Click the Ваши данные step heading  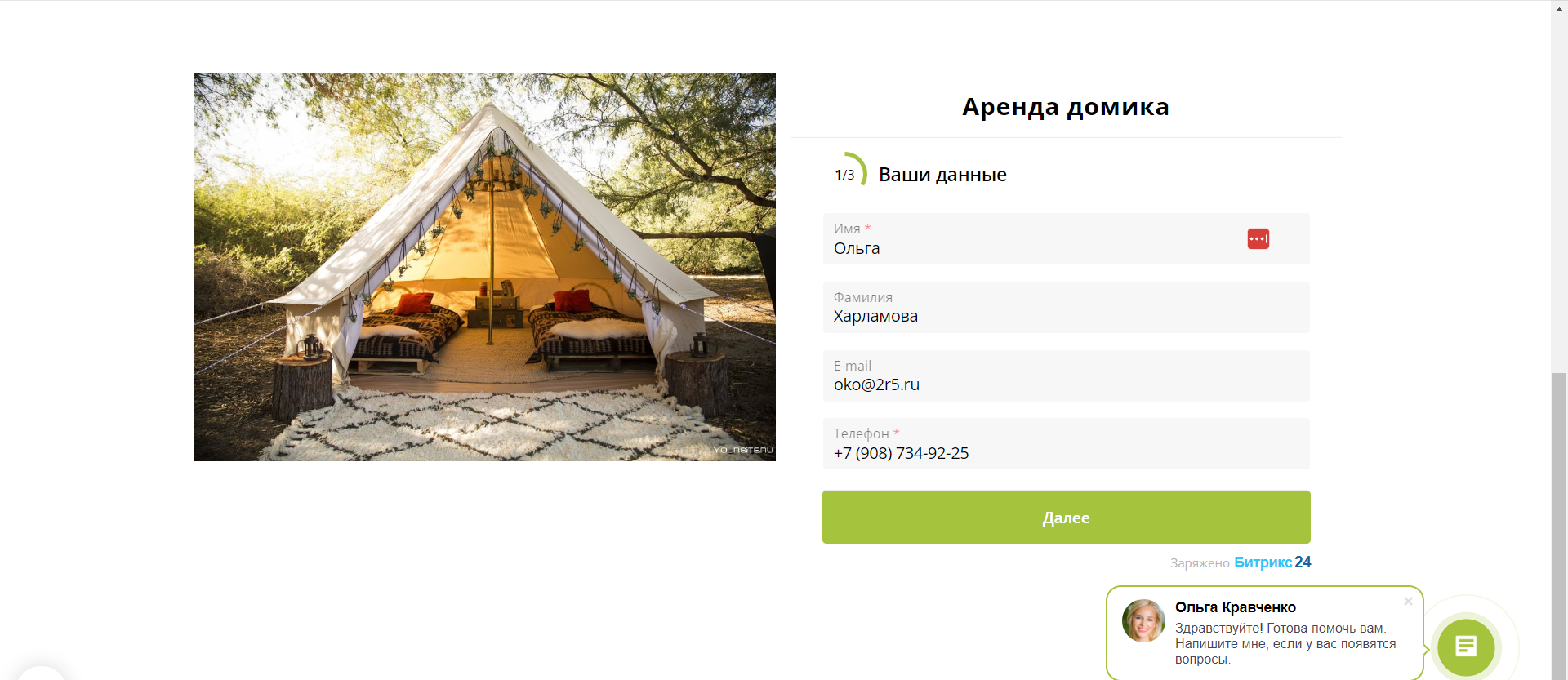point(942,175)
